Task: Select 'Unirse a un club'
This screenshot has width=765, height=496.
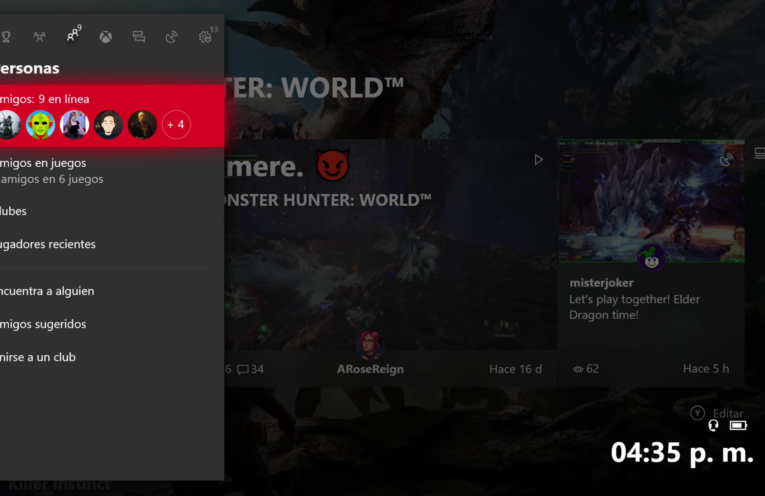Action: [39, 357]
